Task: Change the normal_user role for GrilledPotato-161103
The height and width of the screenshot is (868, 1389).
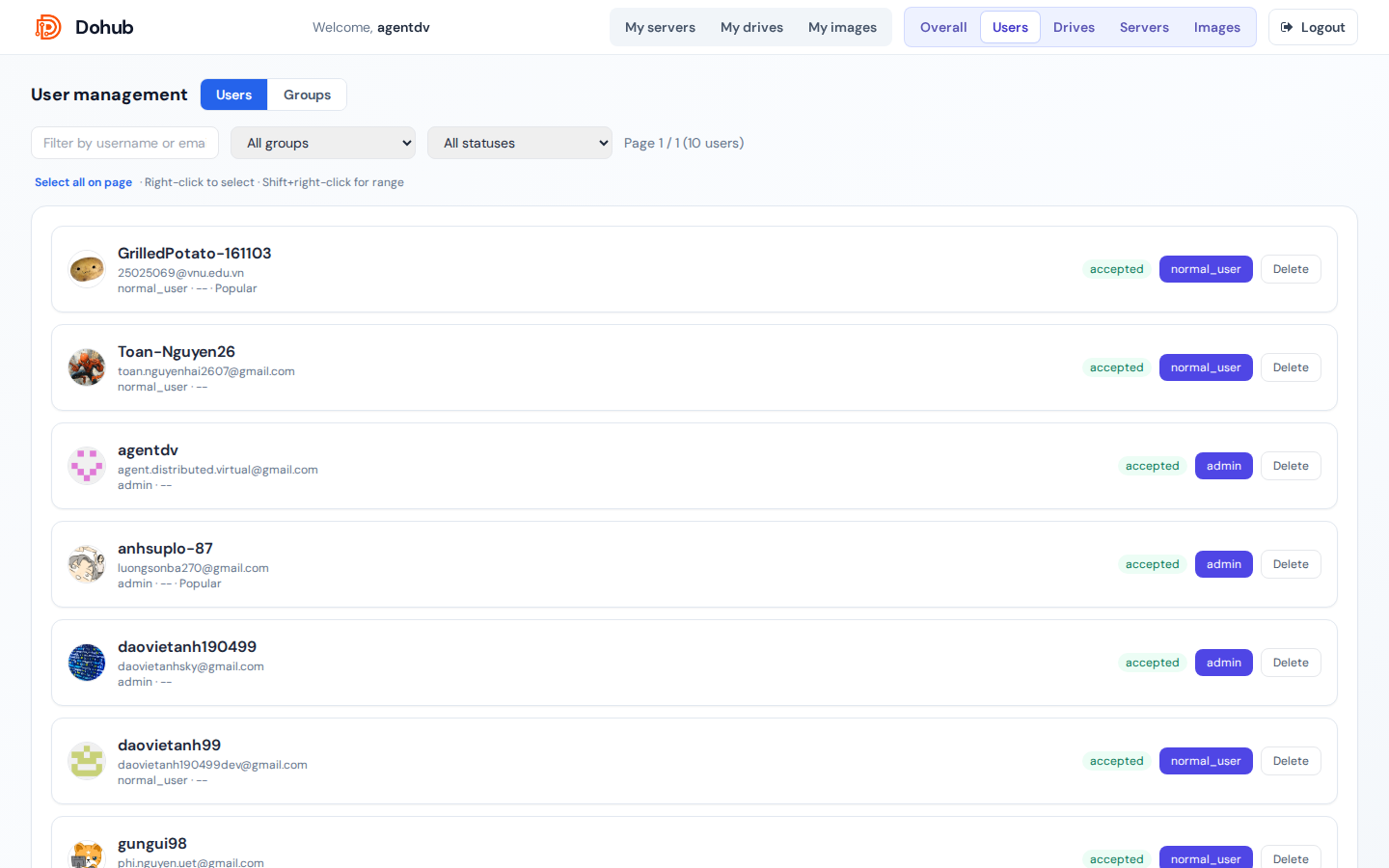Action: (x=1206, y=269)
